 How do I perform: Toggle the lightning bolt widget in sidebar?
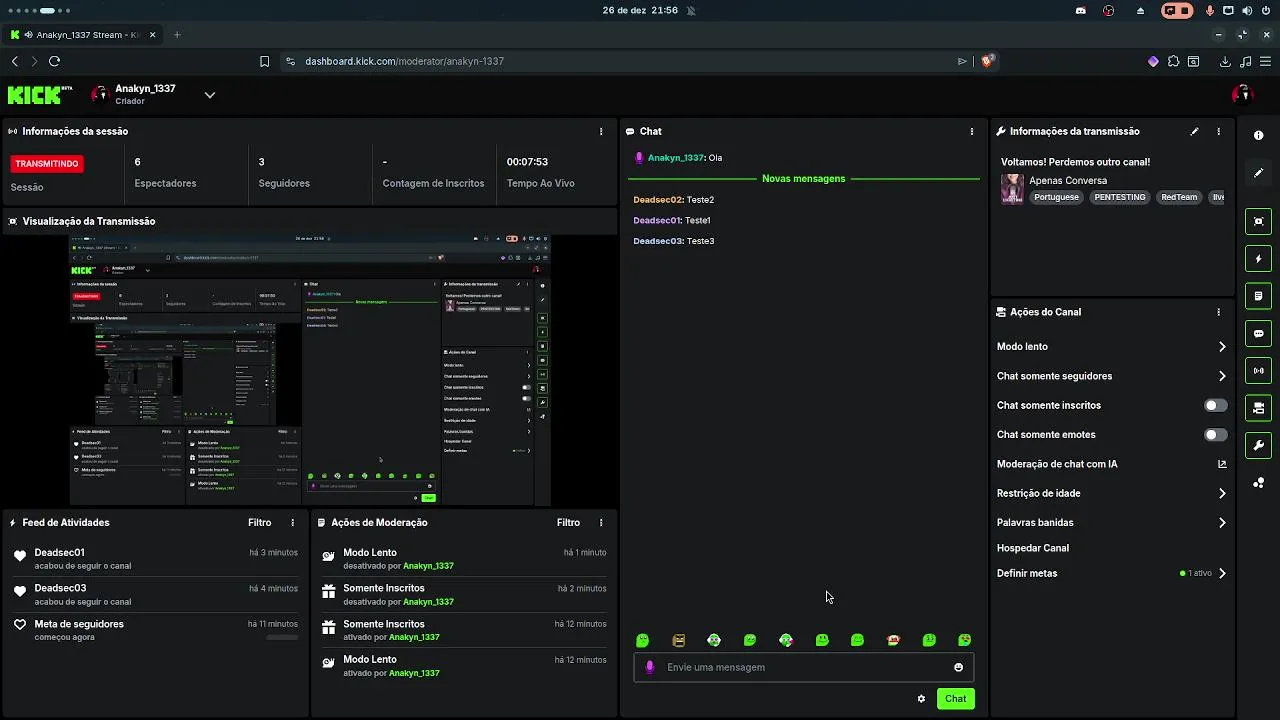[x=1258, y=259]
